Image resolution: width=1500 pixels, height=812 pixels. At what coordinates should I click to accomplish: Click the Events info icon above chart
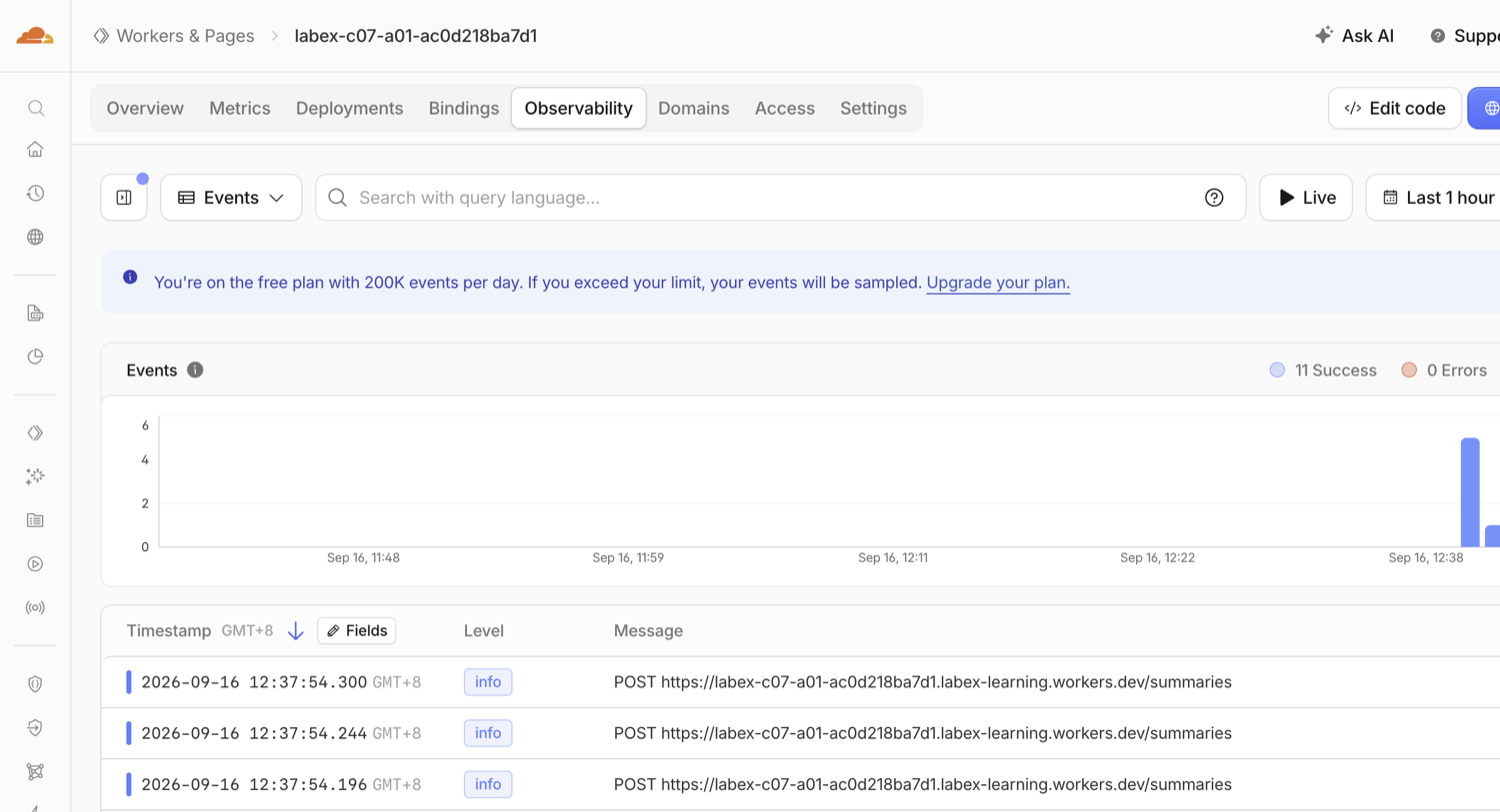195,370
